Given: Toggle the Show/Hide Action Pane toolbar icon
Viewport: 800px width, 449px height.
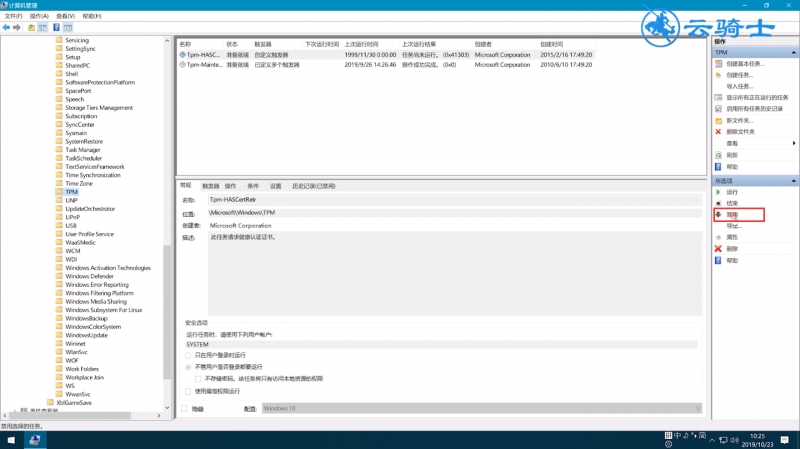Looking at the screenshot, I should pyautogui.click(x=68, y=28).
